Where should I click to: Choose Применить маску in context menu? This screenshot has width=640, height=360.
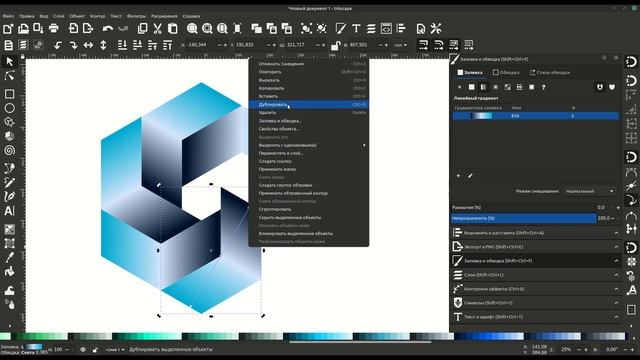309,169
